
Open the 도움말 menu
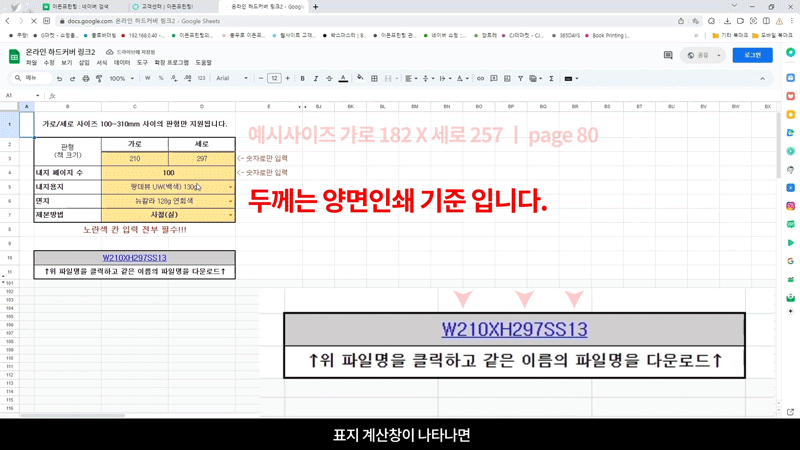(x=204, y=63)
